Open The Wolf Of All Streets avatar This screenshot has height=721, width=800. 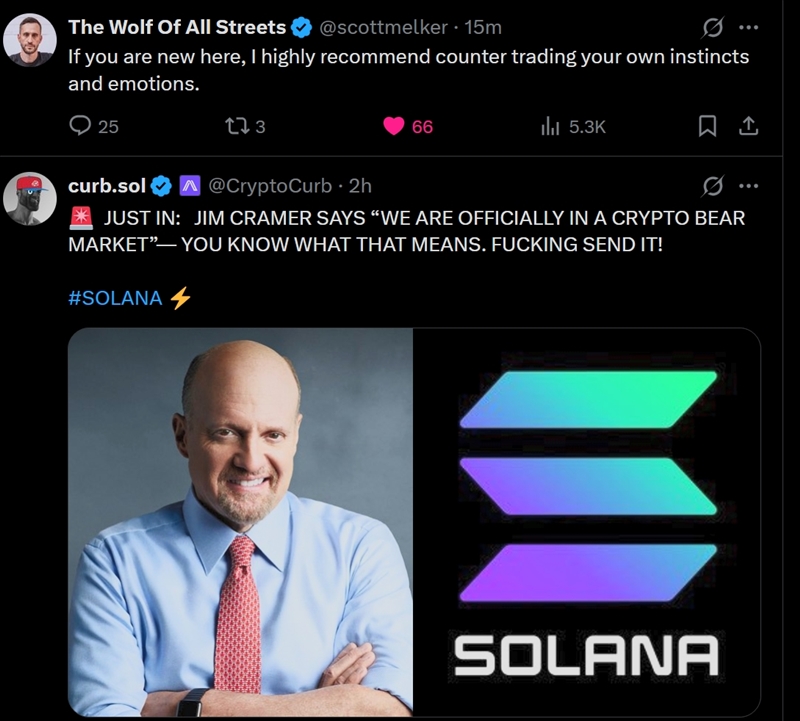click(x=30, y=40)
